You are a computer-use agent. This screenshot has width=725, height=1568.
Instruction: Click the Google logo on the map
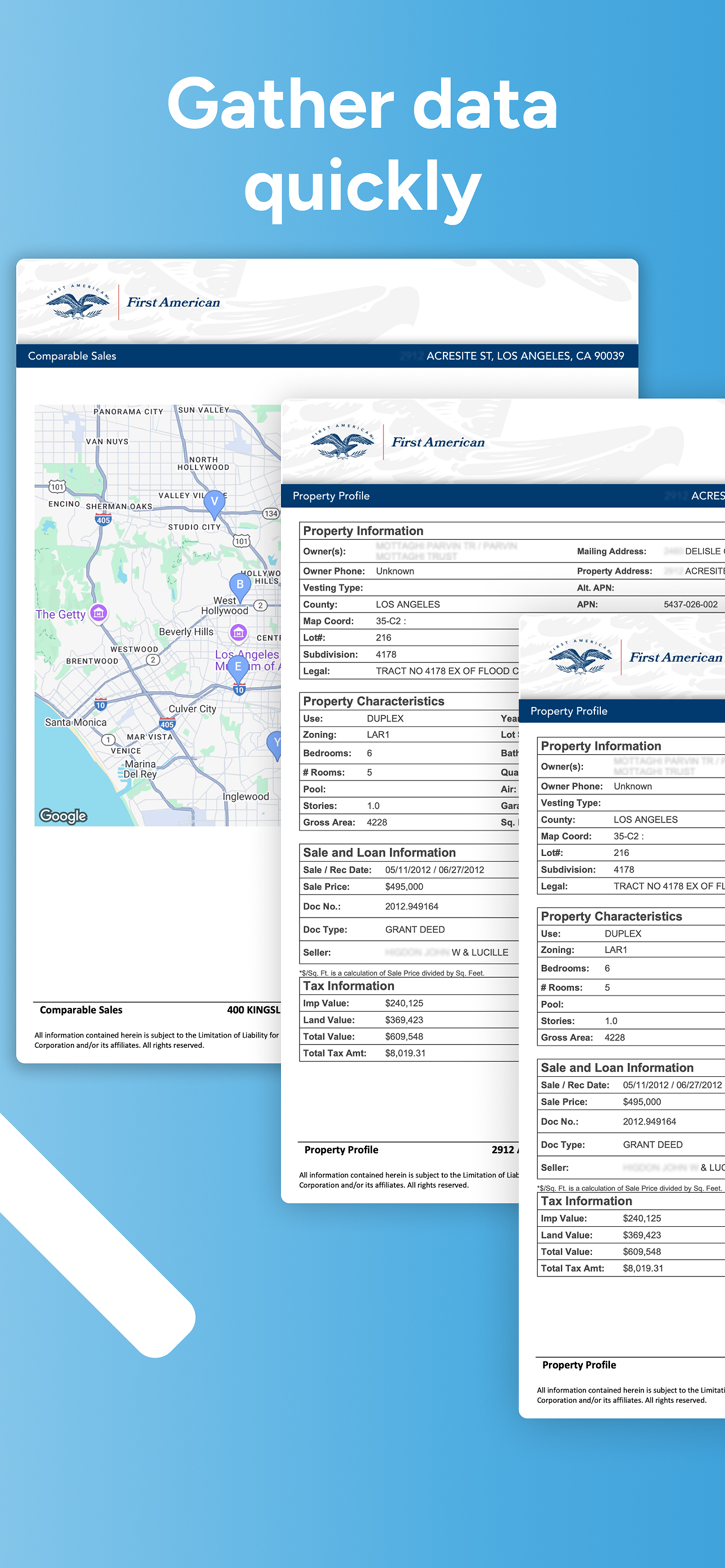pyautogui.click(x=63, y=816)
